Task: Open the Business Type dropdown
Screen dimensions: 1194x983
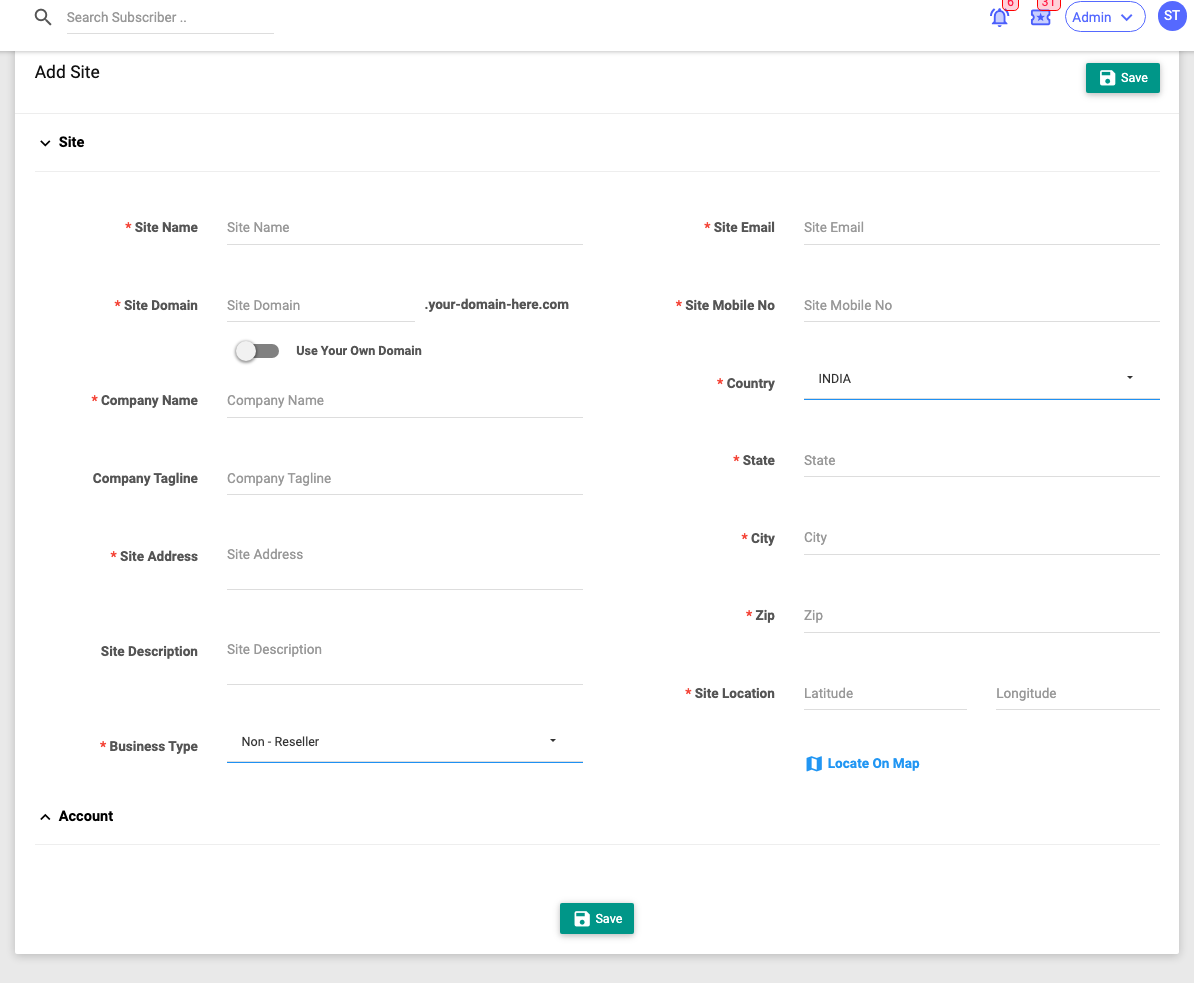Action: [404, 742]
